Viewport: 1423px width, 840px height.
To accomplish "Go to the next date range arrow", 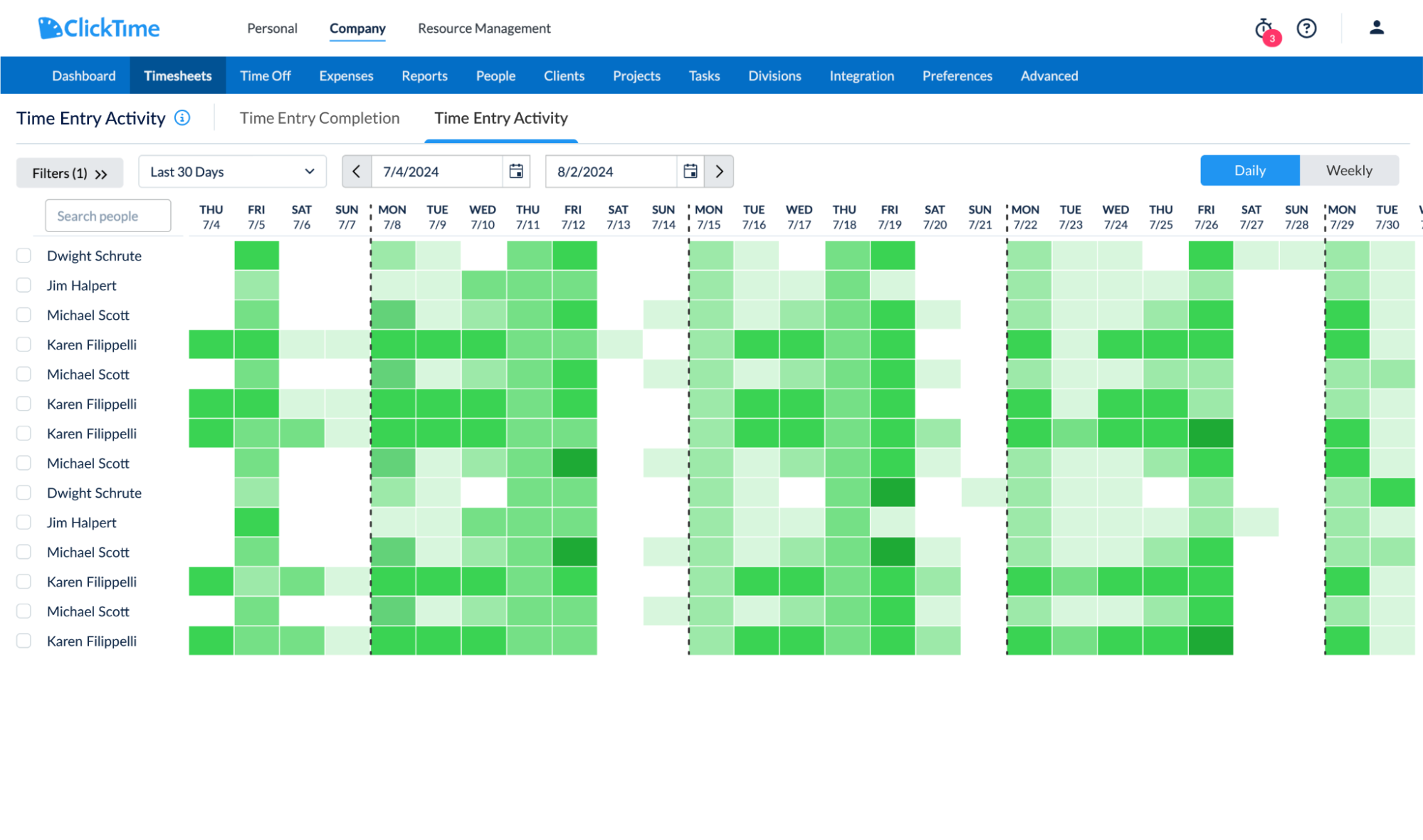I will click(x=719, y=172).
